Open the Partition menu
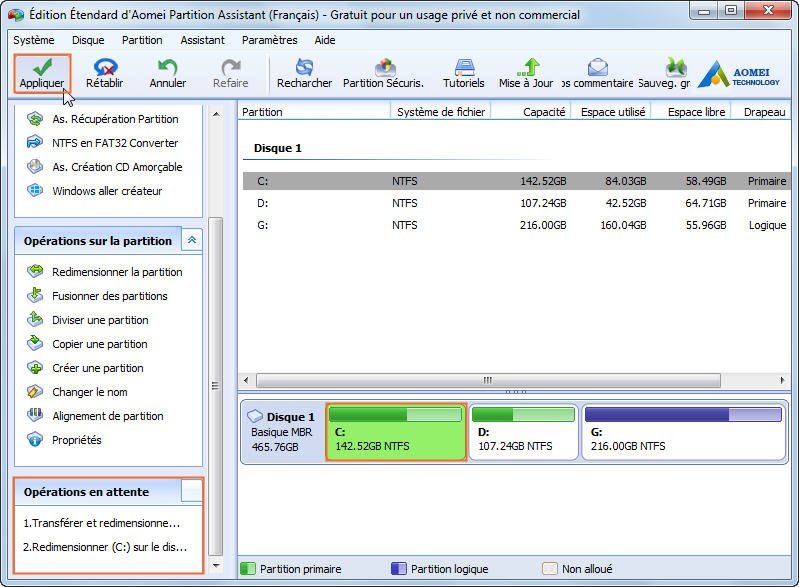799x587 pixels. point(142,40)
